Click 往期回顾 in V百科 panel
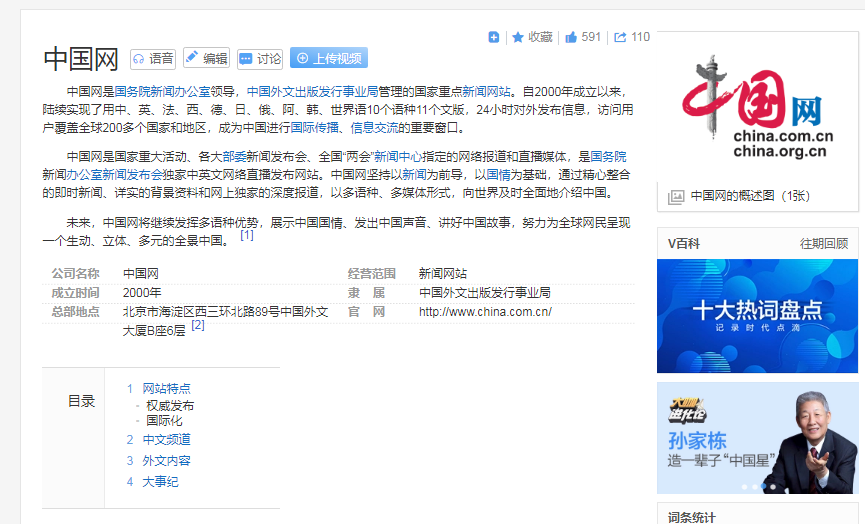The width and height of the screenshot is (865, 524). (824, 244)
